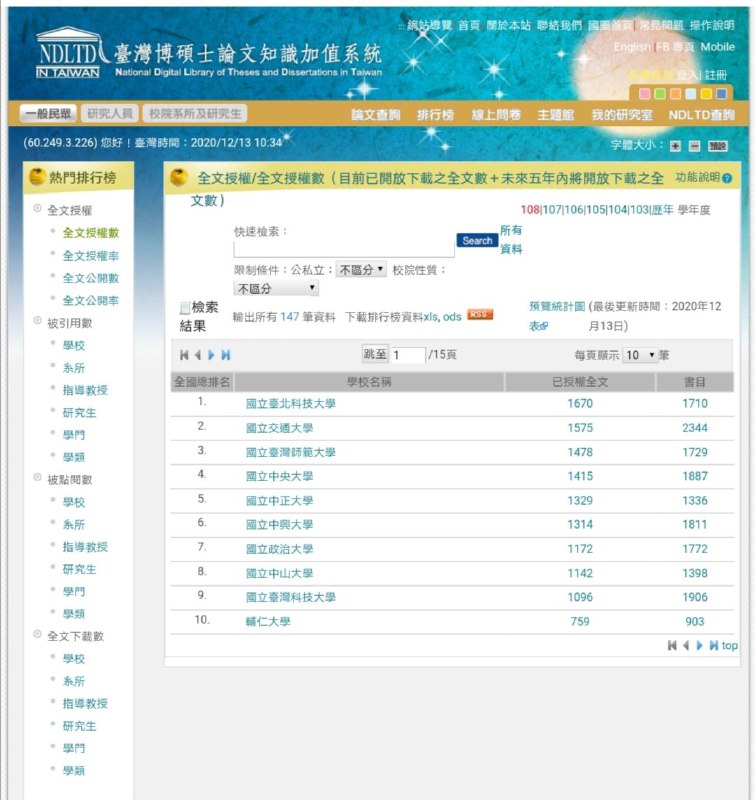755x800 pixels.
Task: Go to first page via top pager icon
Action: tap(184, 355)
